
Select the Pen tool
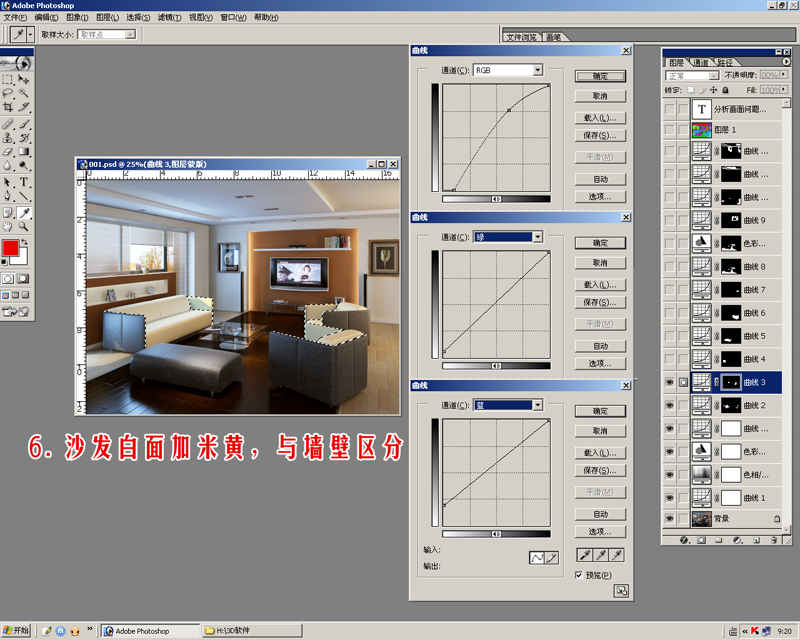(8, 195)
